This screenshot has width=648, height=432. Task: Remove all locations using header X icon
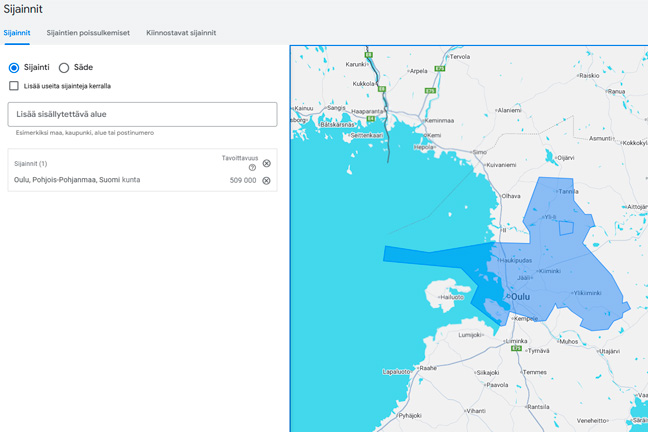click(x=266, y=163)
